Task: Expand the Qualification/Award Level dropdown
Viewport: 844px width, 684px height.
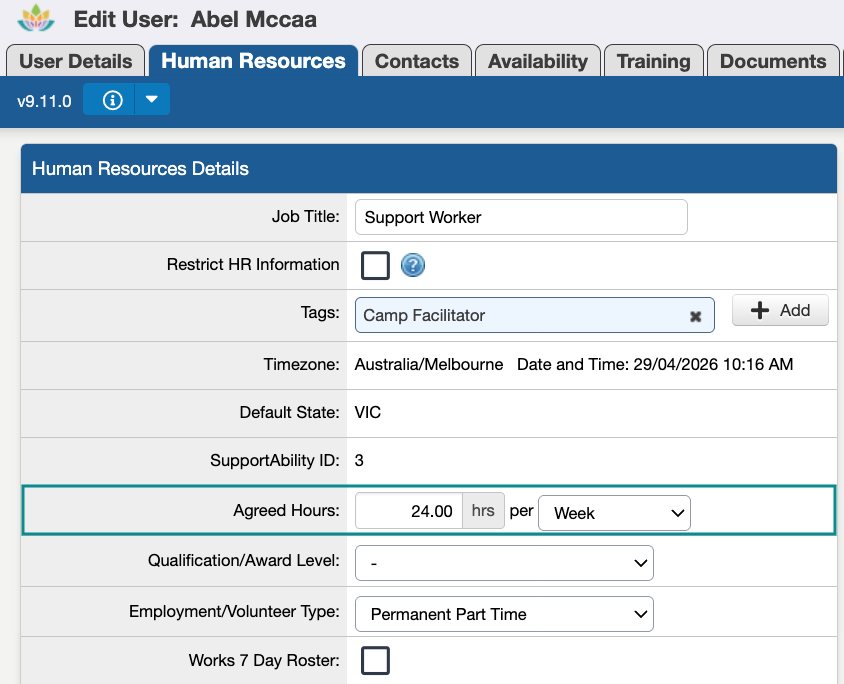Action: click(504, 564)
